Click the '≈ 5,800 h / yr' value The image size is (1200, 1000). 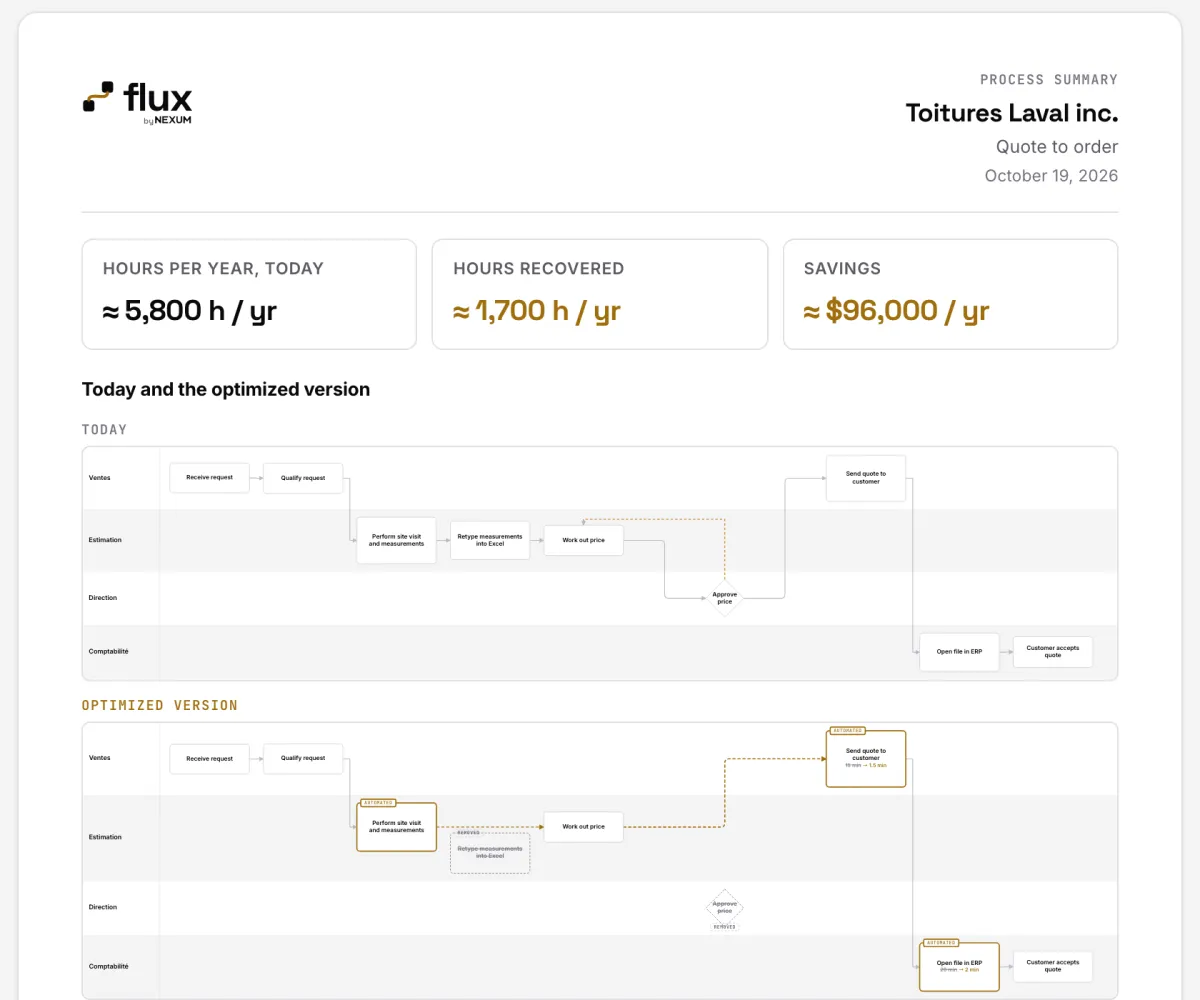click(x=190, y=310)
